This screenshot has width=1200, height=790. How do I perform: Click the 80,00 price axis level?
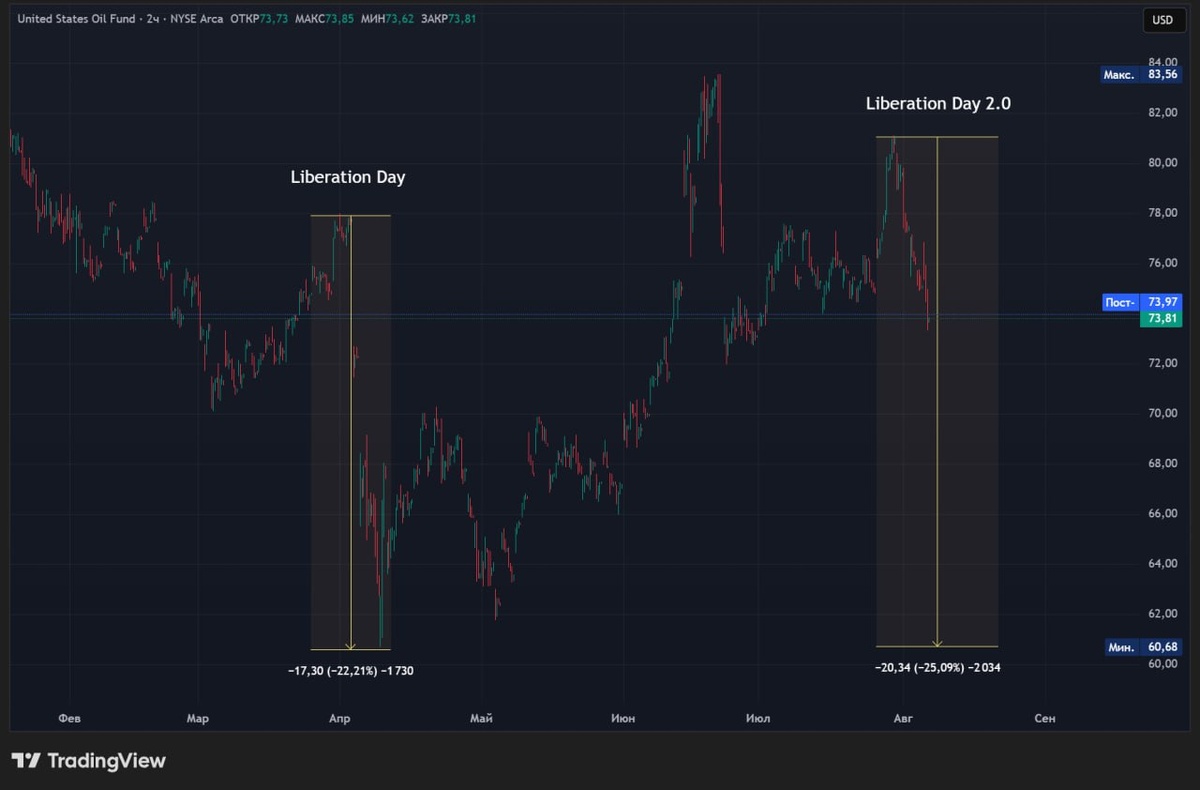1161,162
